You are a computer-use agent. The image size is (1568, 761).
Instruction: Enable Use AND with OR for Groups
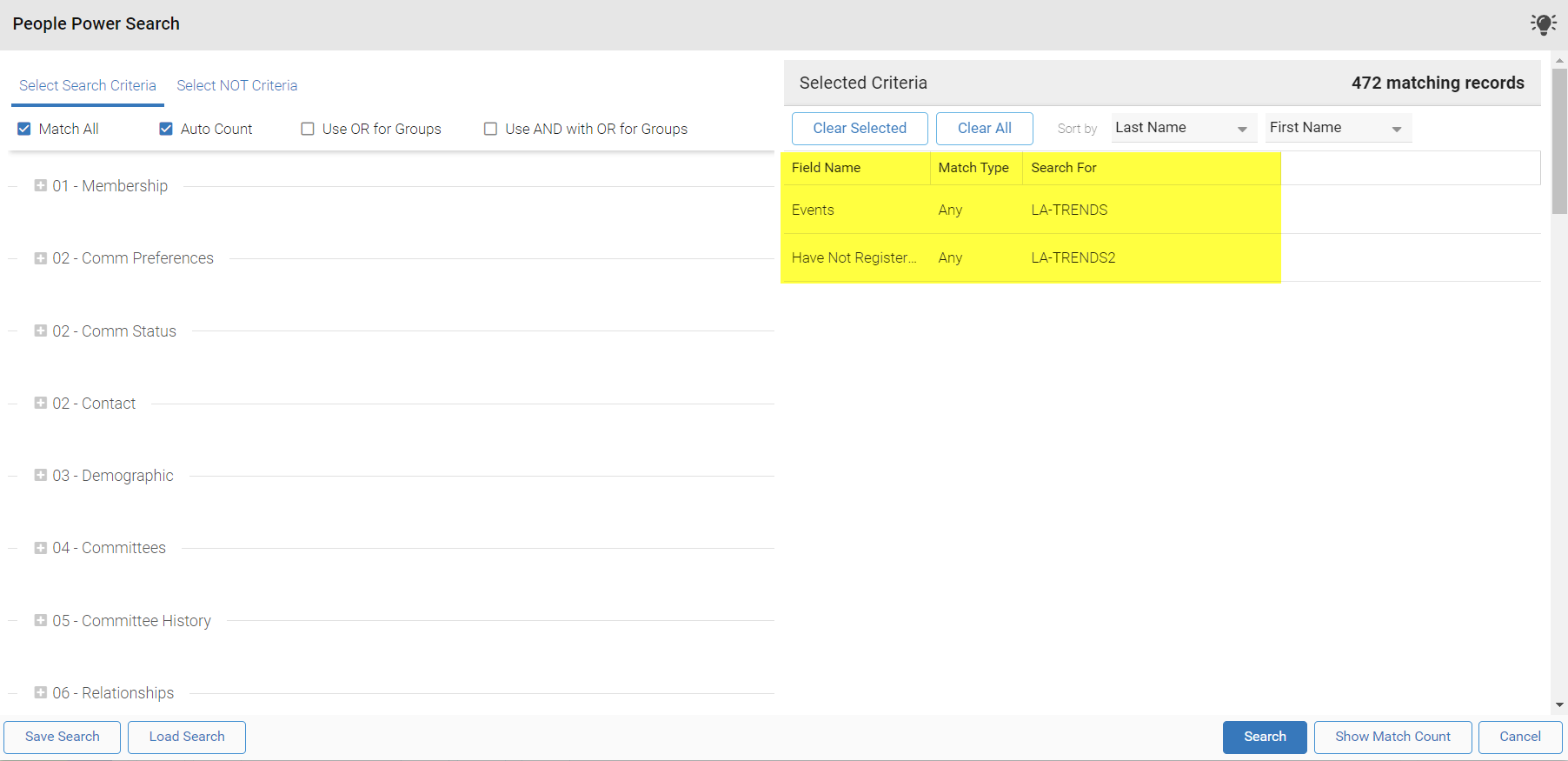(x=490, y=129)
